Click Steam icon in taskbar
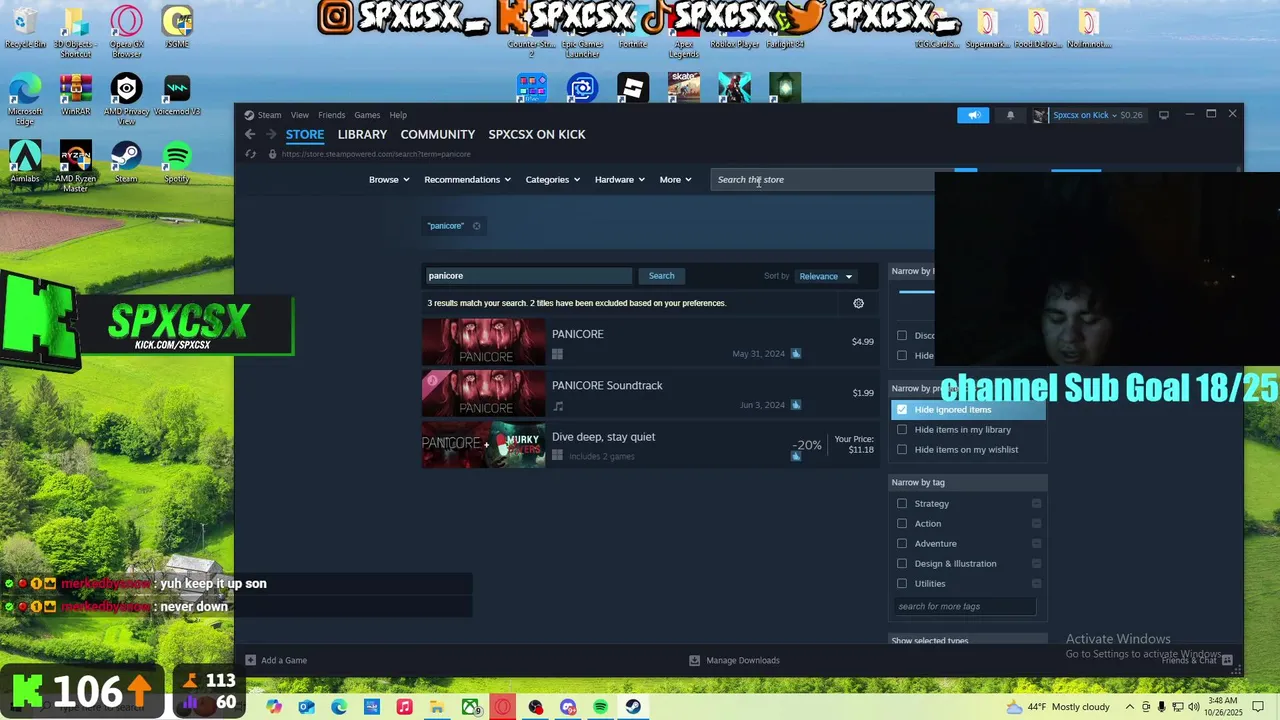The image size is (1280, 720). (x=633, y=707)
